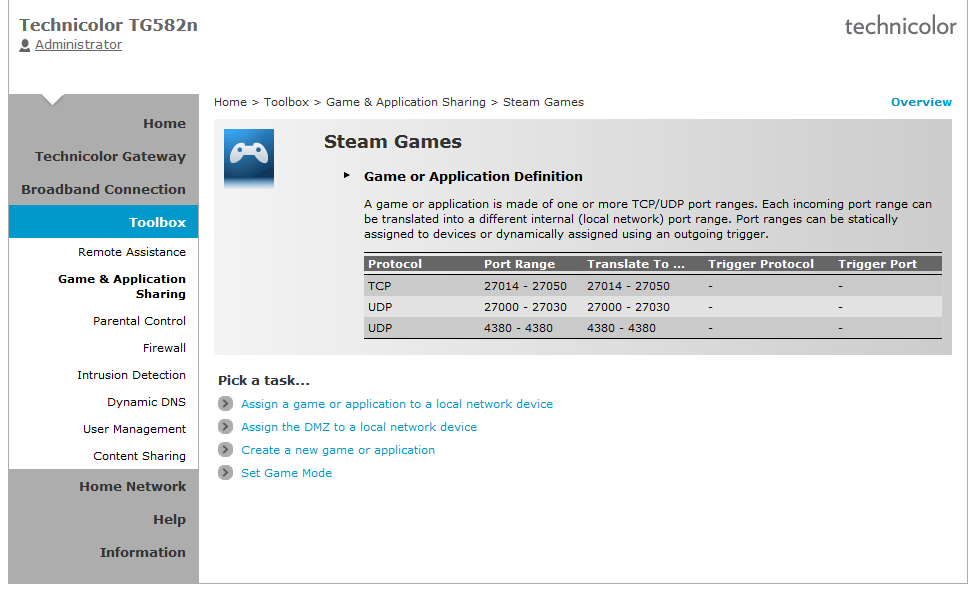The width and height of the screenshot is (974, 590).
Task: Go to Game & Application Sharing breadcrumb
Action: 406,102
